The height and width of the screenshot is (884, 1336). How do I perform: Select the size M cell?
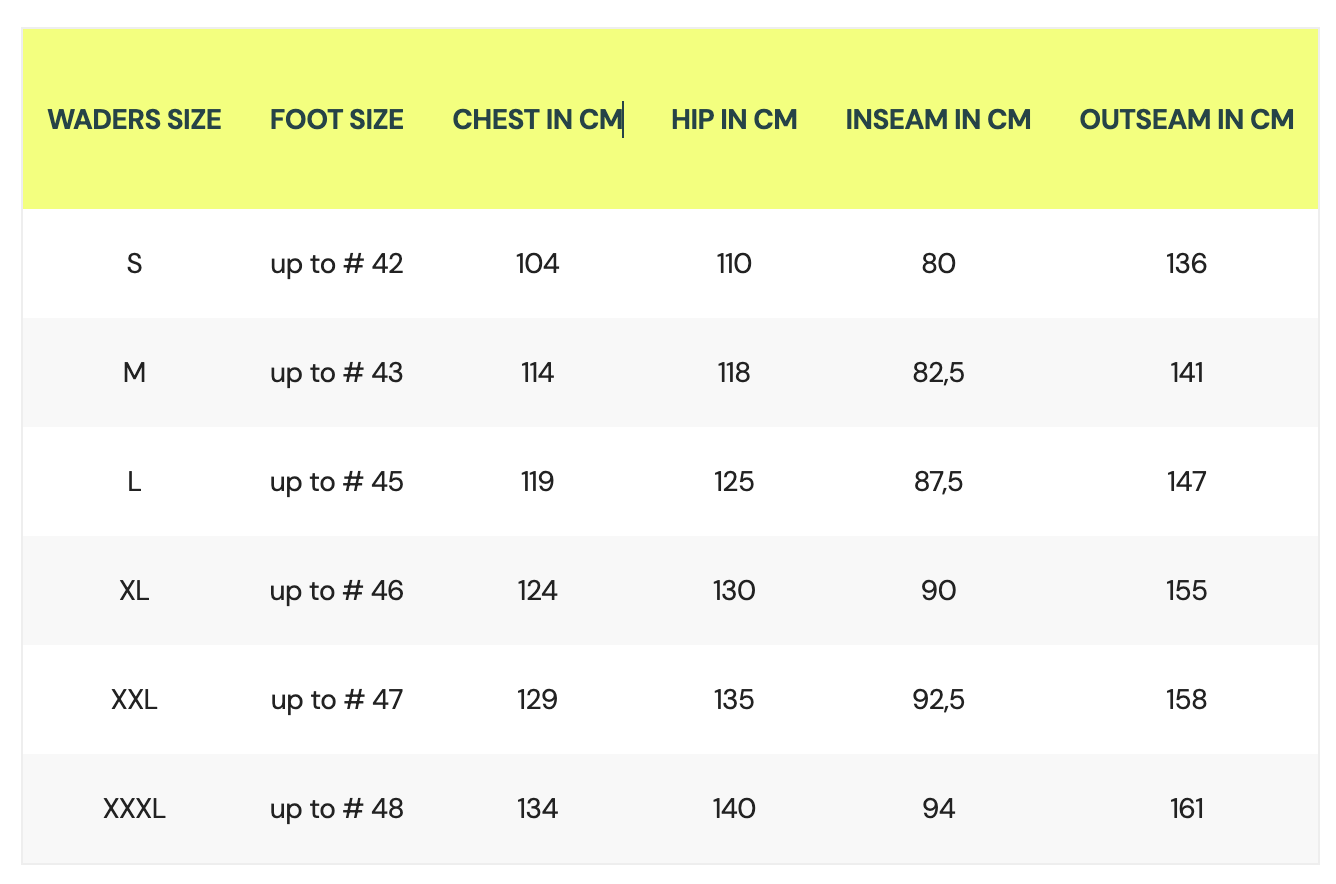click(x=134, y=373)
